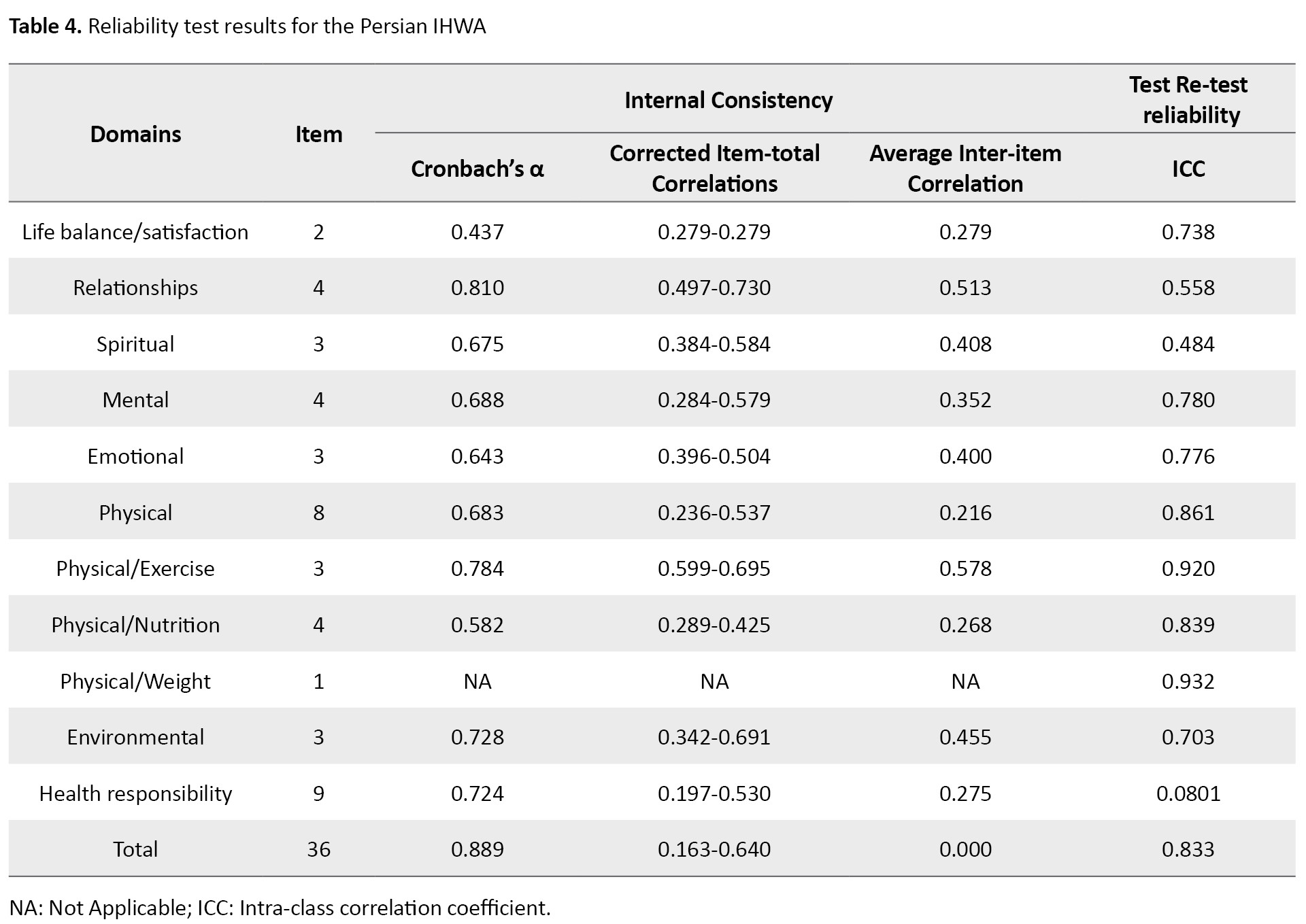Click the Total row item count 36
Image resolution: width=1306 pixels, height=924 pixels.
pos(318,849)
